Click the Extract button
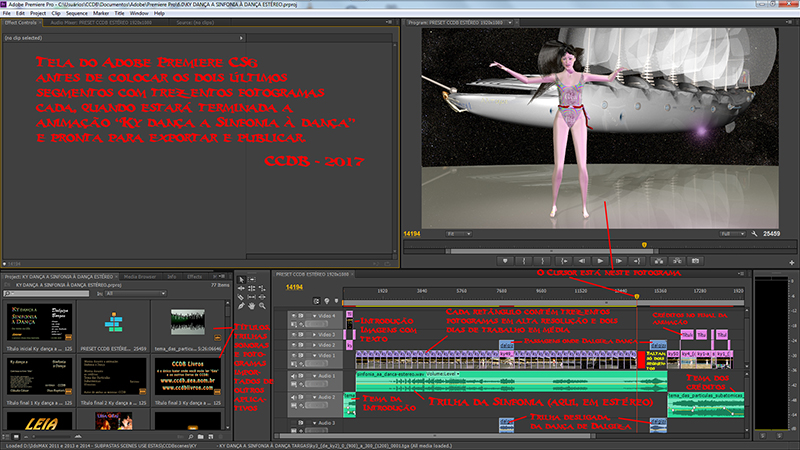800x450 pixels. click(677, 261)
